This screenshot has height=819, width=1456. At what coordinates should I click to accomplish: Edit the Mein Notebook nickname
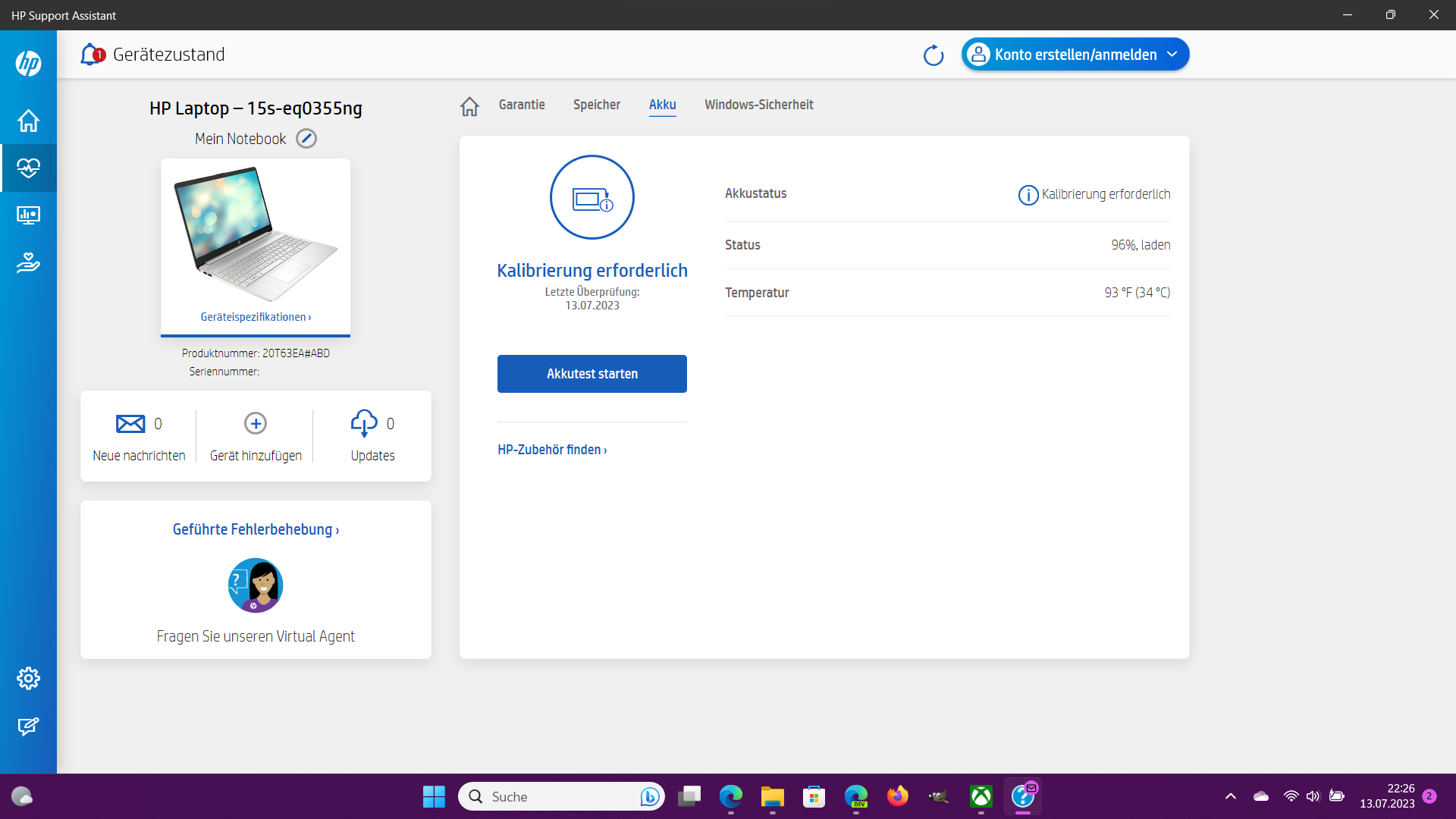pos(306,139)
